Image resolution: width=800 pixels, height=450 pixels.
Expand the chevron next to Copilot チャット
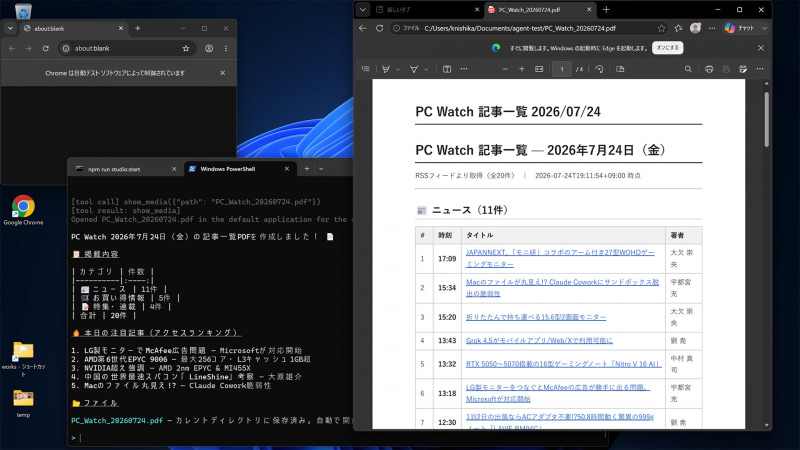pos(764,29)
